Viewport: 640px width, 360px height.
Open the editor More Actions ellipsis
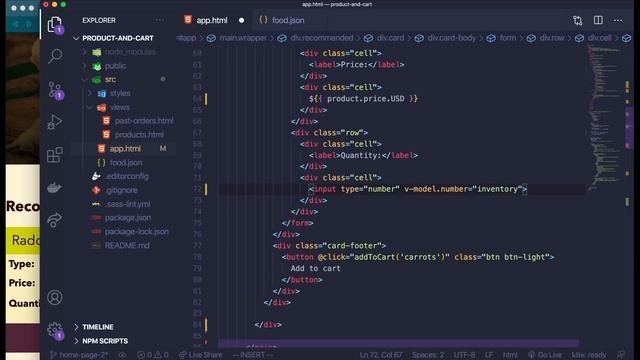(618, 20)
